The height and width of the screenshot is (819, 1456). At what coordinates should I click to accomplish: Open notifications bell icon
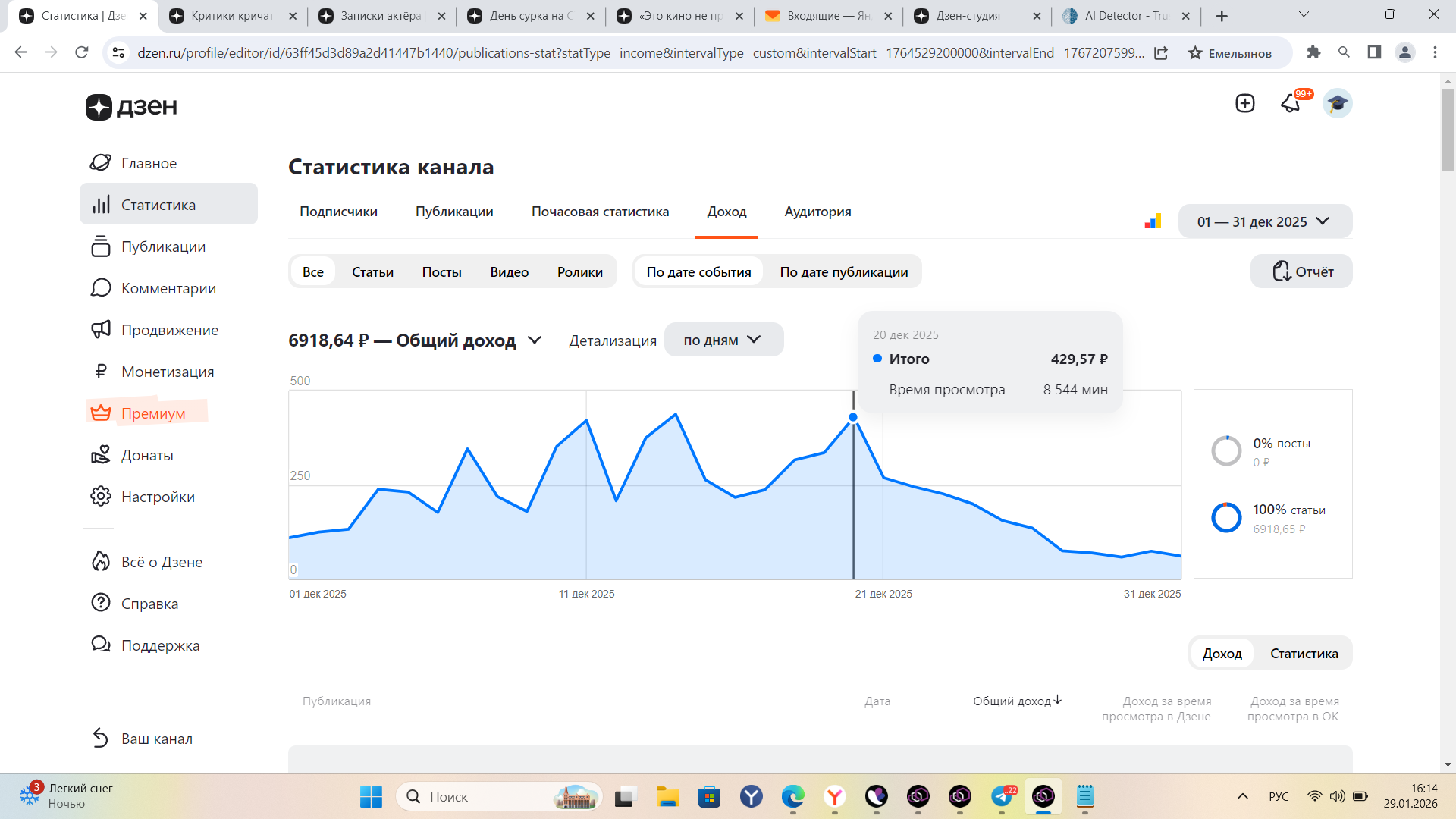tap(1291, 103)
